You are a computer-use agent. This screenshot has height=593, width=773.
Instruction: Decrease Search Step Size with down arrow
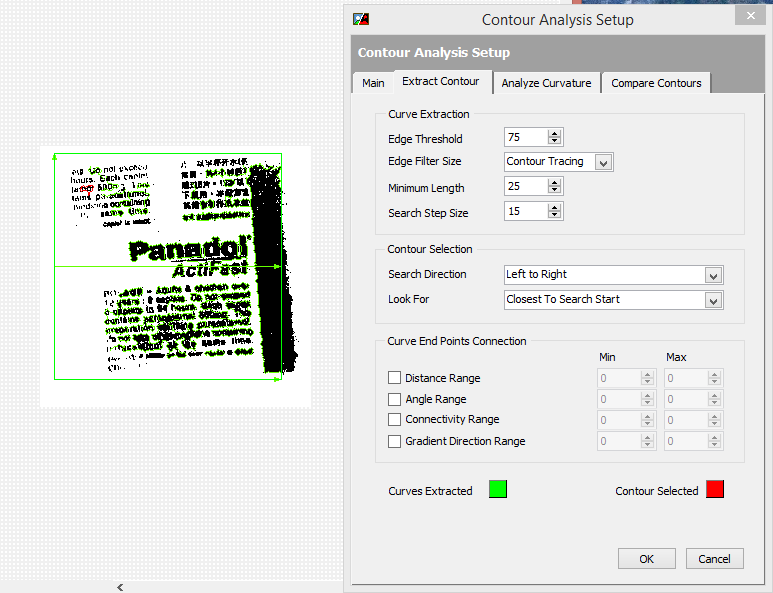pos(555,215)
